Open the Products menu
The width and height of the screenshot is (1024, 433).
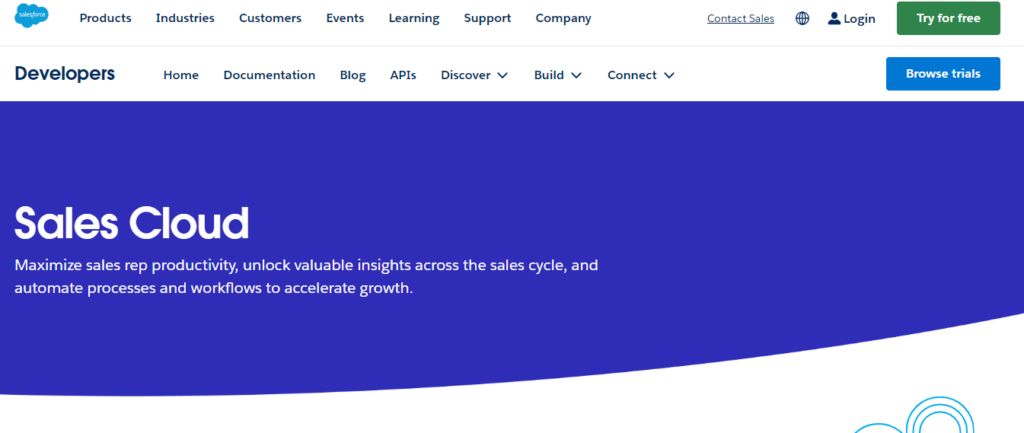click(x=105, y=18)
